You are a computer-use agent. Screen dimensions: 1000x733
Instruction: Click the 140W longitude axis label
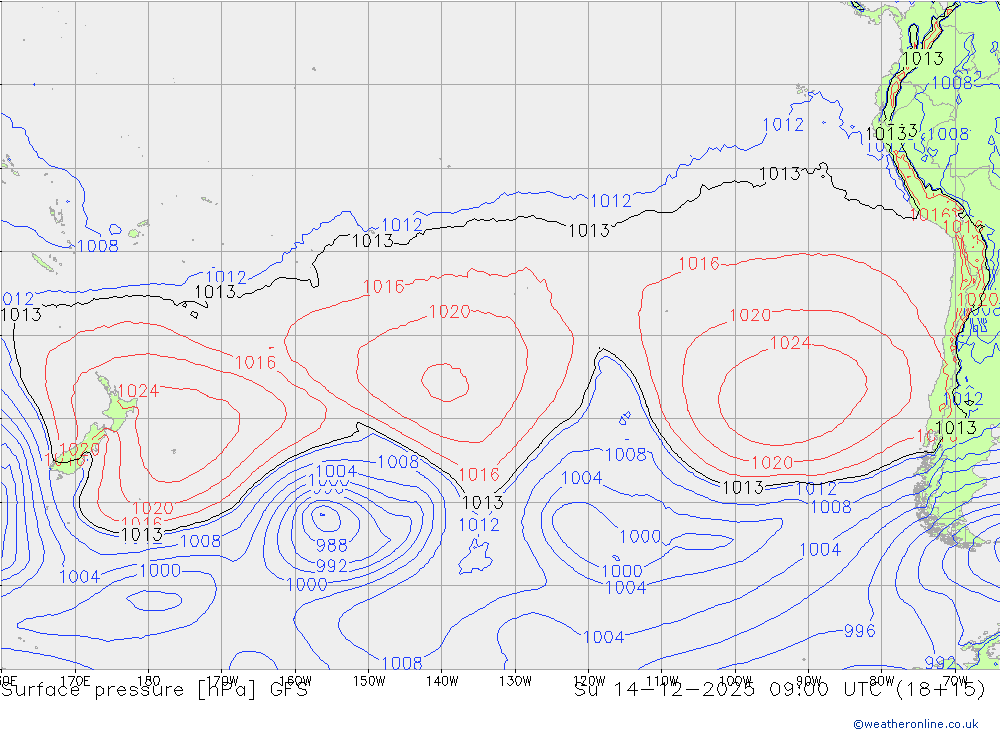point(442,681)
